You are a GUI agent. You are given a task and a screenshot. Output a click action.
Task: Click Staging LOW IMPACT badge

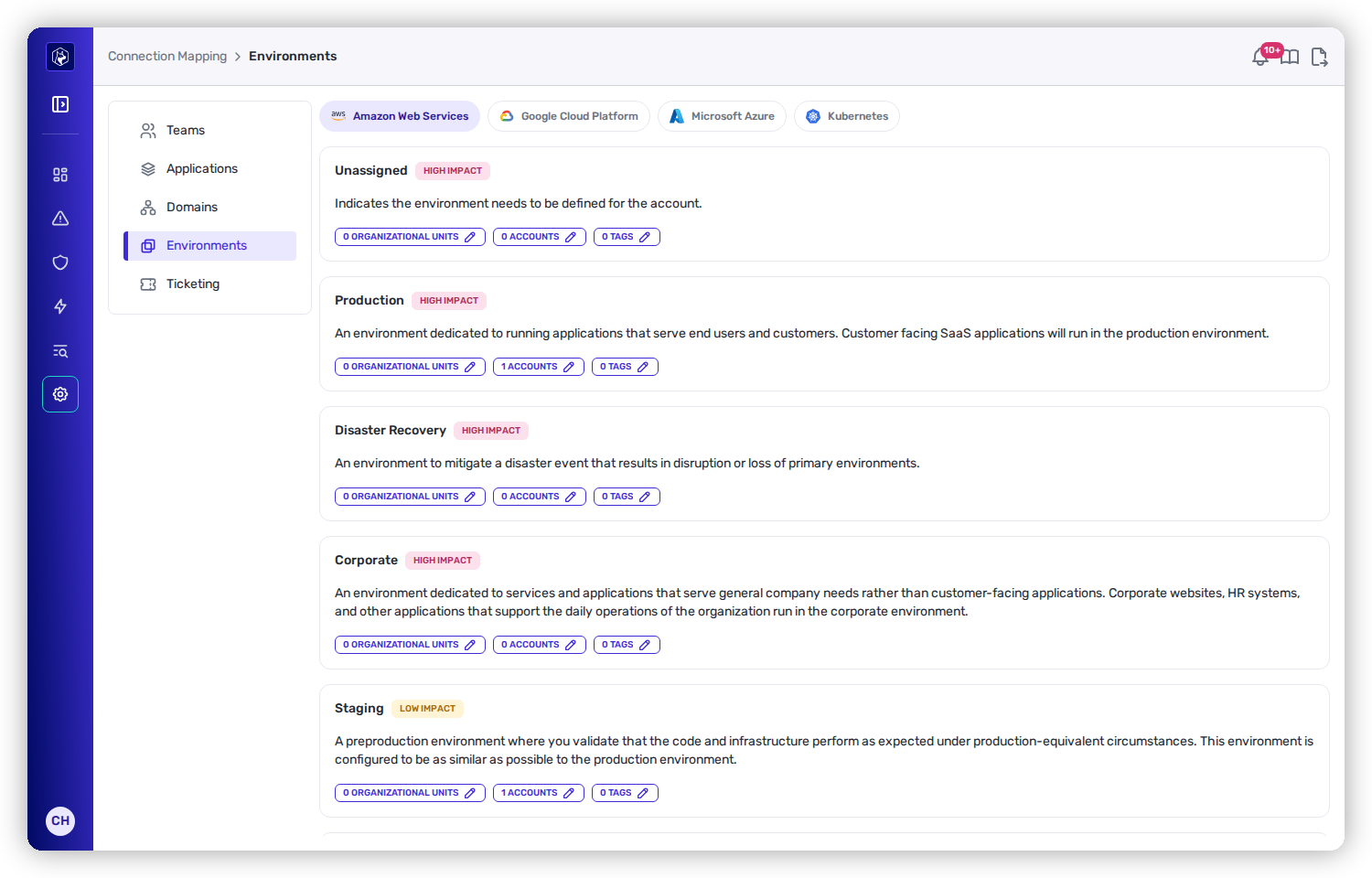coord(427,709)
